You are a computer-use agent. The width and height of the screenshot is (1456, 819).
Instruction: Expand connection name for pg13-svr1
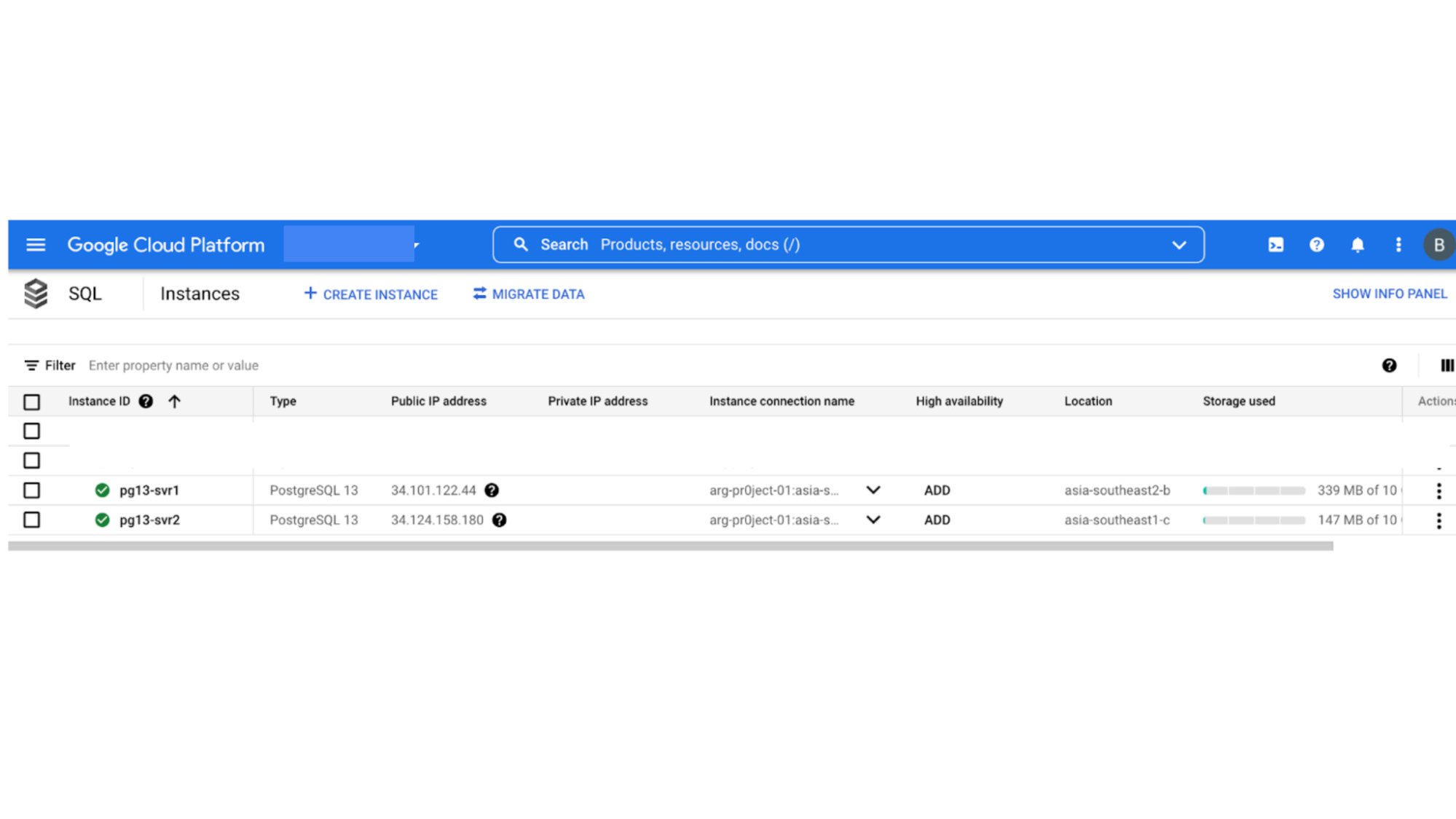coord(873,490)
